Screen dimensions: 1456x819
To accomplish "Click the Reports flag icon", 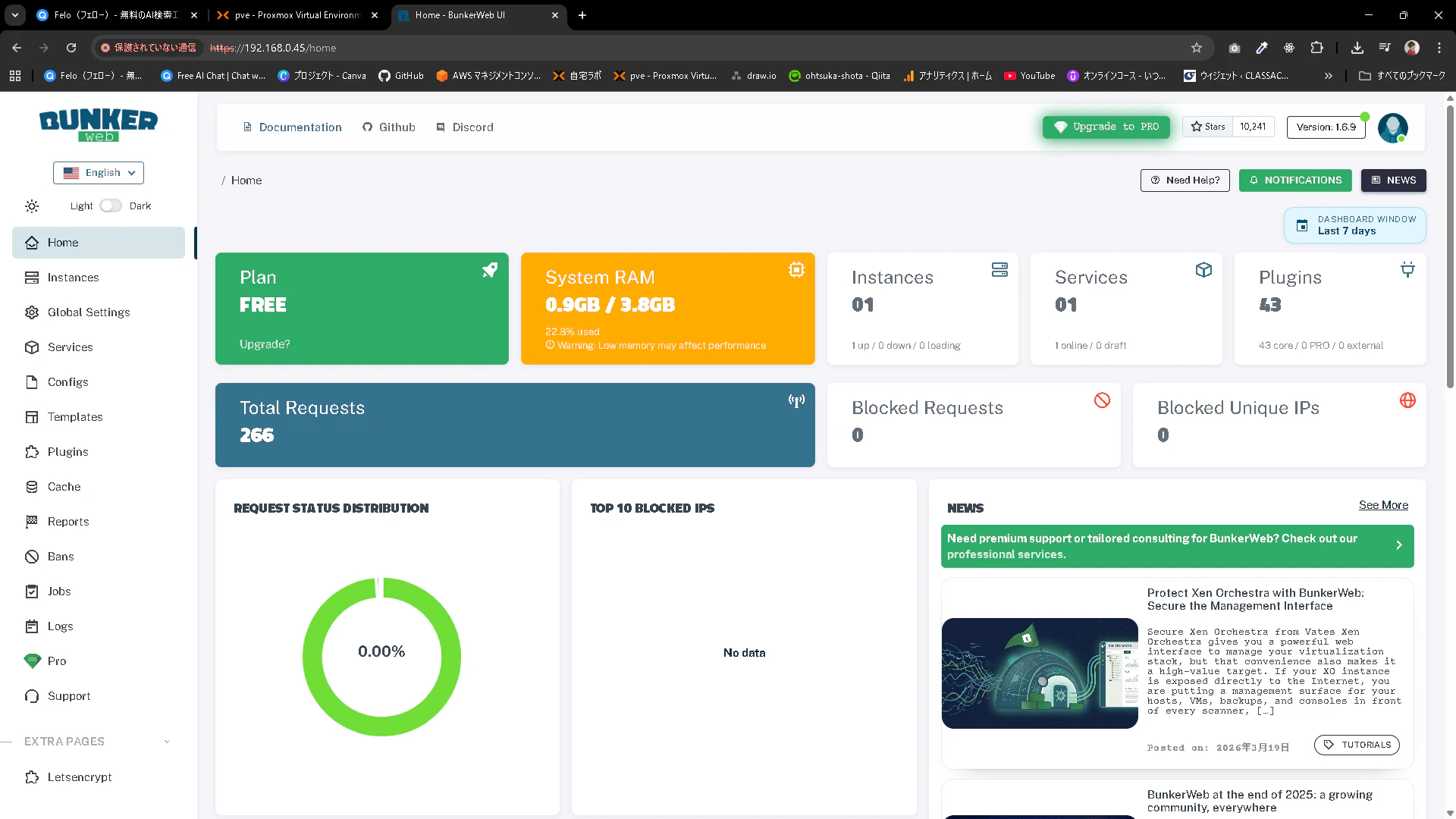I will pos(32,522).
